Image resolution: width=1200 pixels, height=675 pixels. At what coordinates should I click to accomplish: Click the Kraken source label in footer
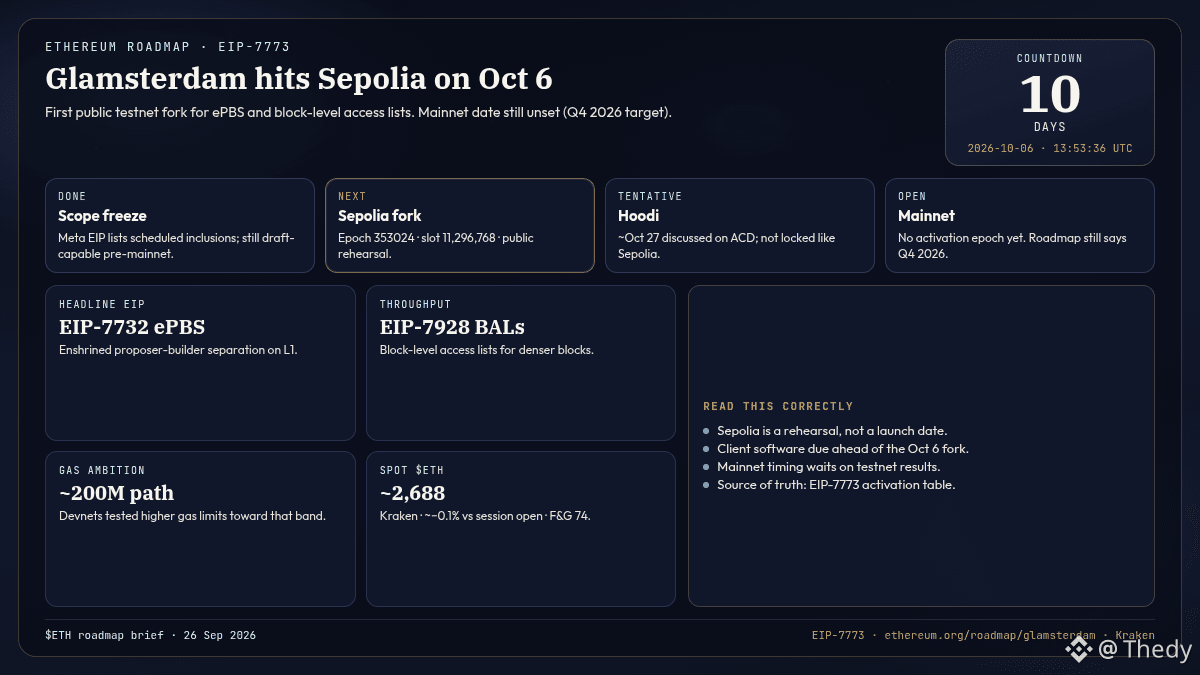coord(1135,635)
